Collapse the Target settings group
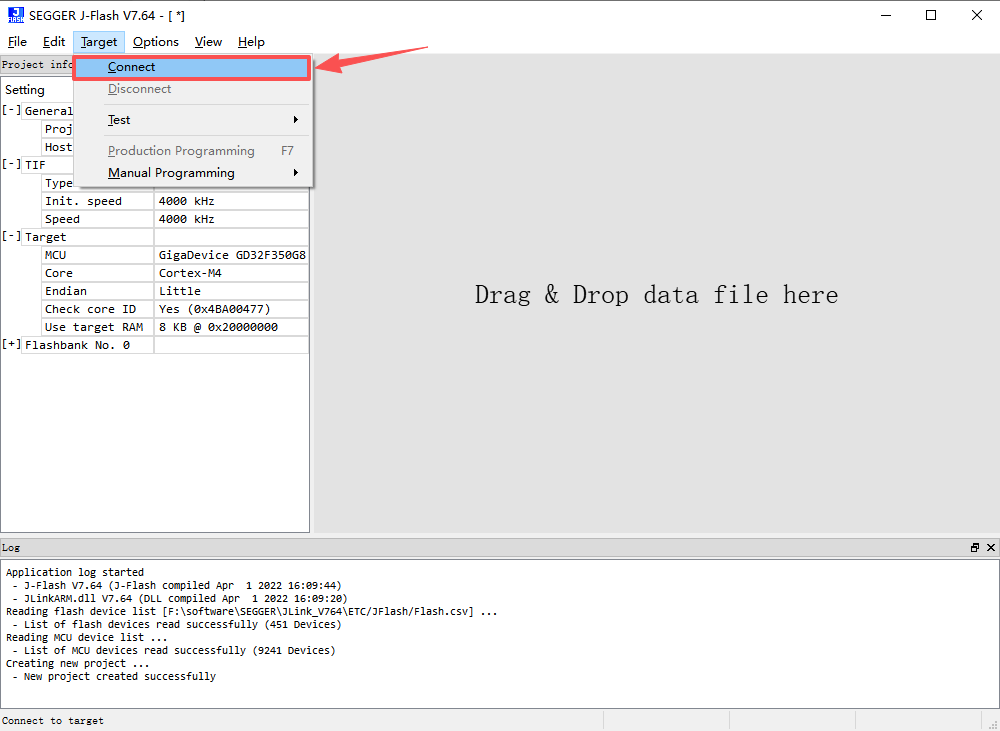This screenshot has height=731, width=1000. (x=11, y=236)
